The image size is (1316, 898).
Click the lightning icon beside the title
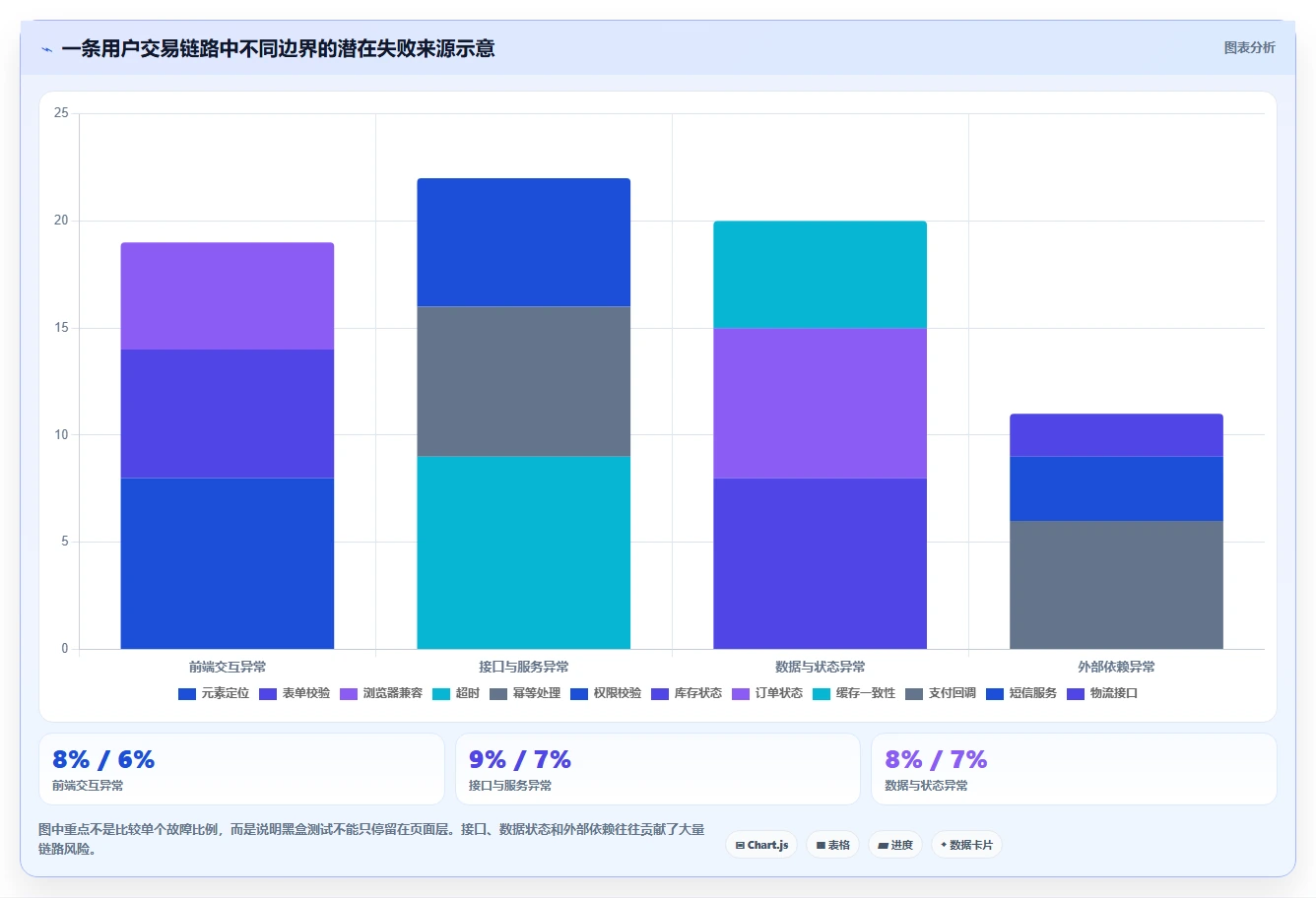click(x=46, y=49)
